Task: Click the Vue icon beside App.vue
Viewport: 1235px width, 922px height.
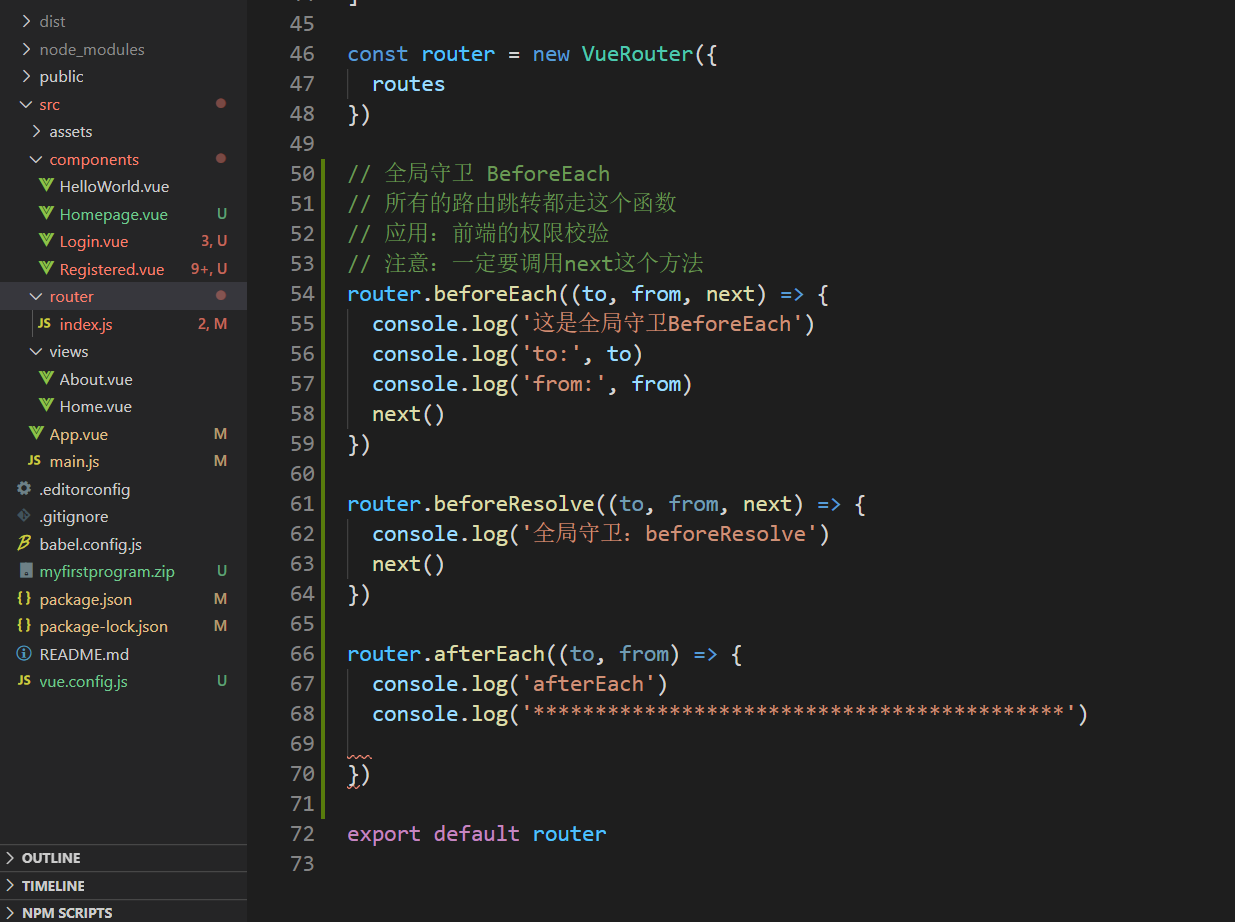Action: 35,434
